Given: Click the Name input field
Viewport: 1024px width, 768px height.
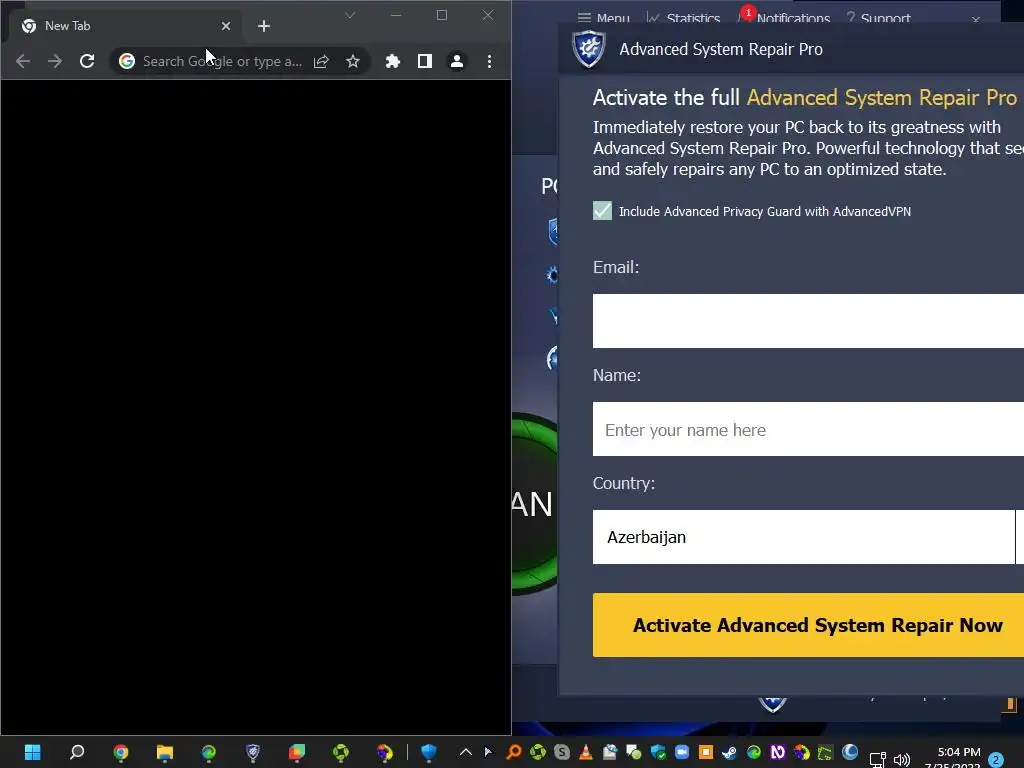Looking at the screenshot, I should pos(808,429).
